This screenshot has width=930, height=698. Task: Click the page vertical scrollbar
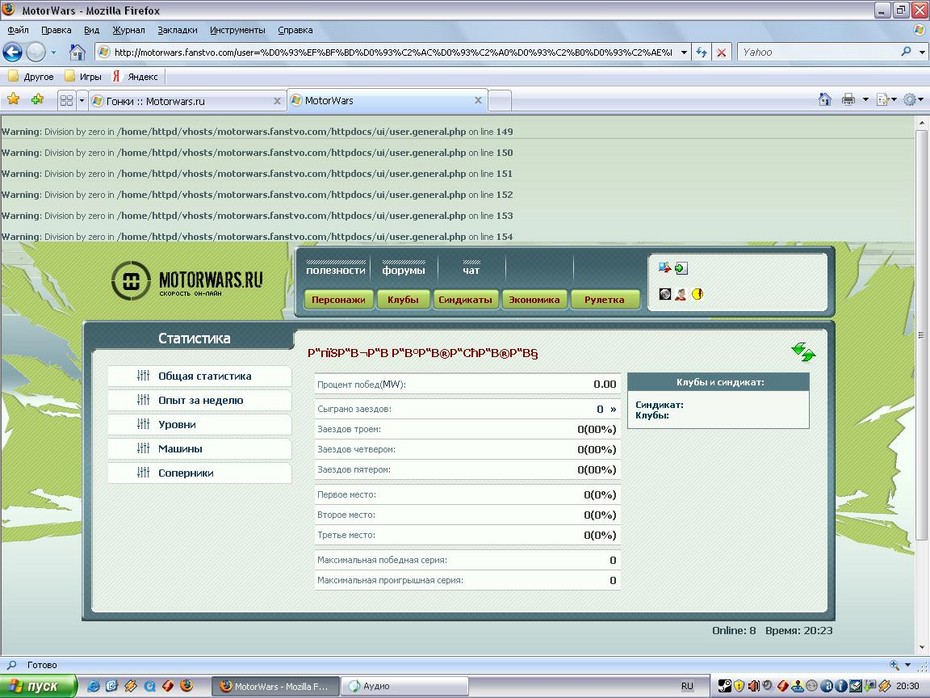[x=921, y=385]
